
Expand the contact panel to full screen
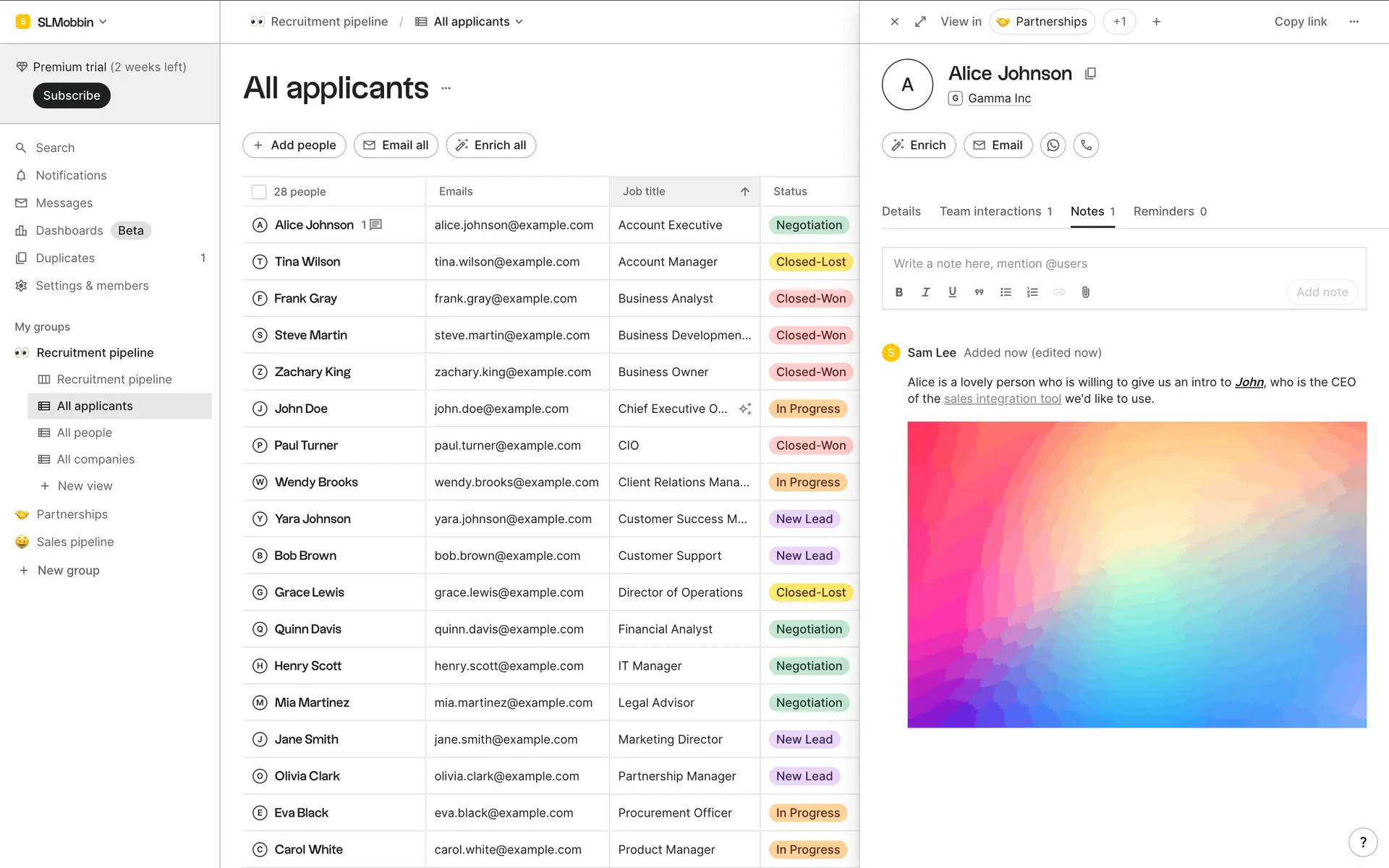(920, 22)
